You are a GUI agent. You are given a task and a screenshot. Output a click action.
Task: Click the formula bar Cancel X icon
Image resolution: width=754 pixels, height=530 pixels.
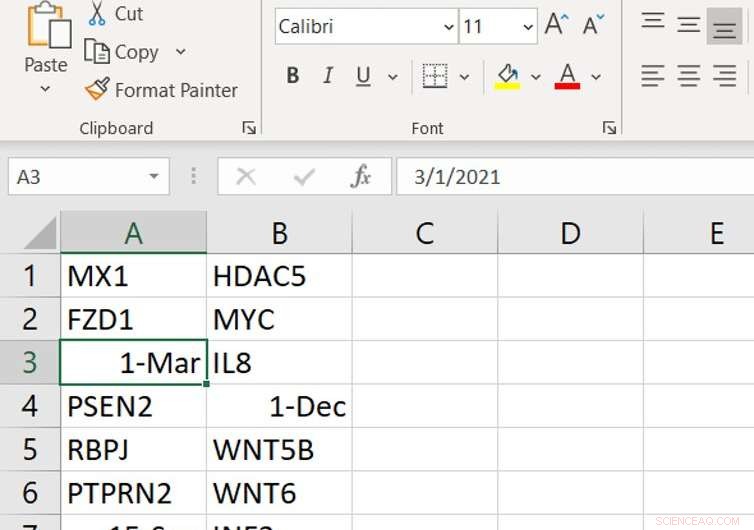(246, 177)
